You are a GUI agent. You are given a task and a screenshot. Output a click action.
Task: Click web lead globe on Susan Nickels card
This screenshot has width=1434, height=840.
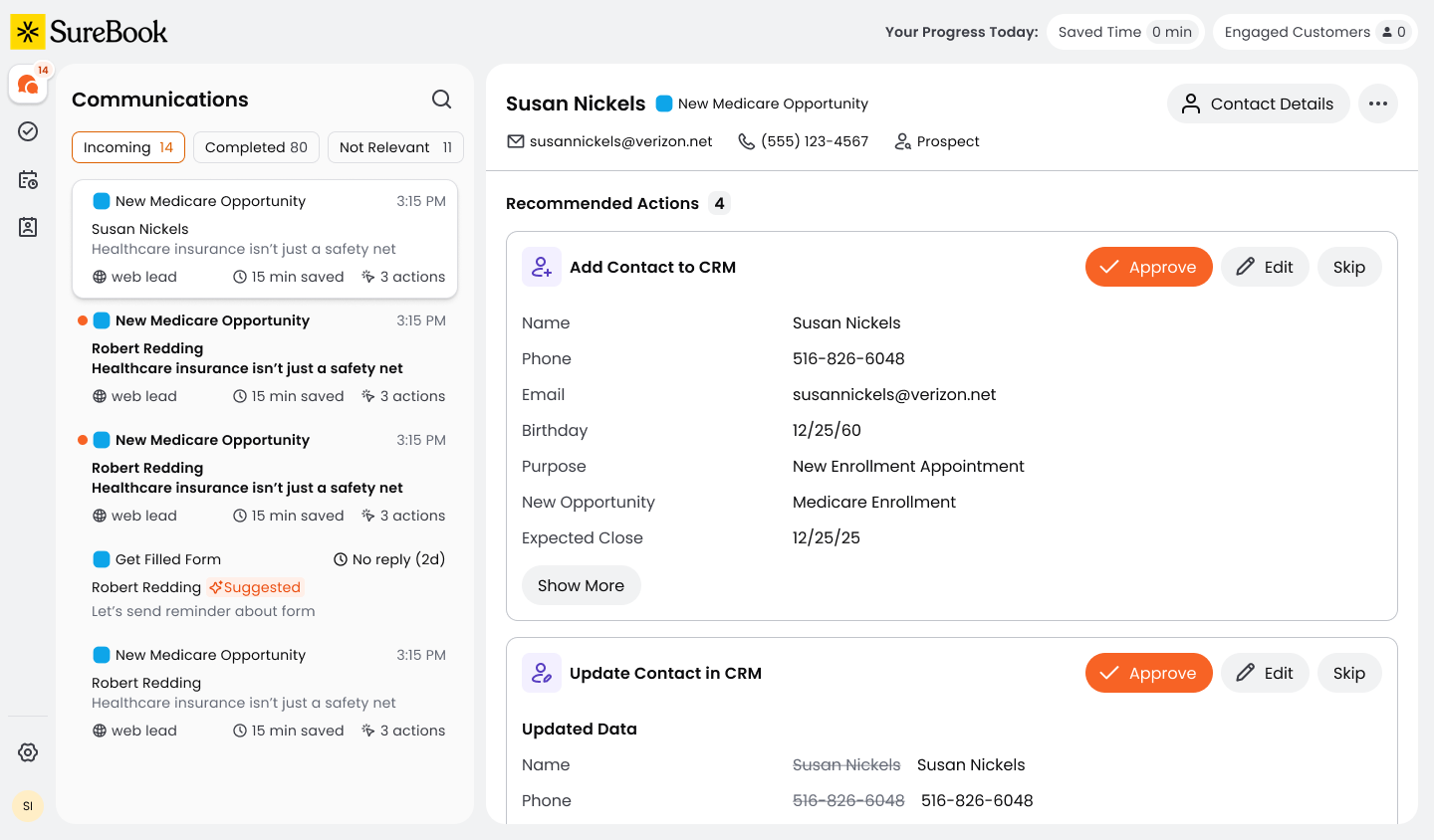pyautogui.click(x=100, y=277)
